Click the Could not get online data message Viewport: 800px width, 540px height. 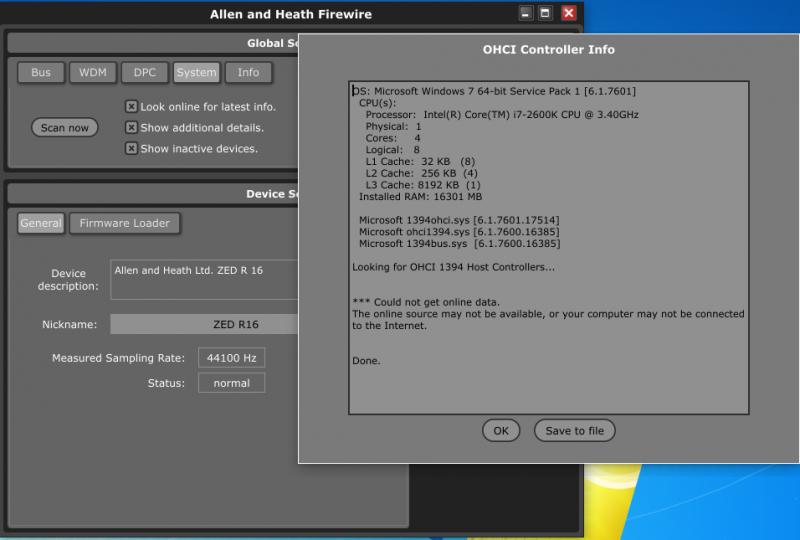(x=426, y=302)
